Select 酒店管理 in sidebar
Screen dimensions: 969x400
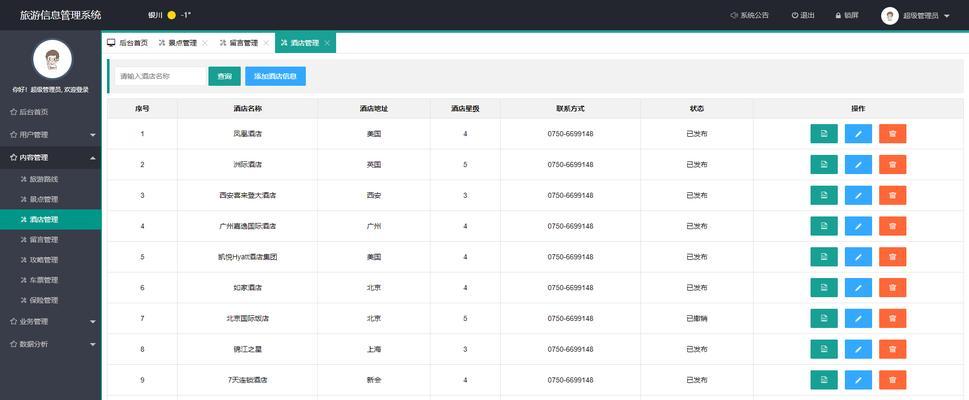[x=51, y=219]
